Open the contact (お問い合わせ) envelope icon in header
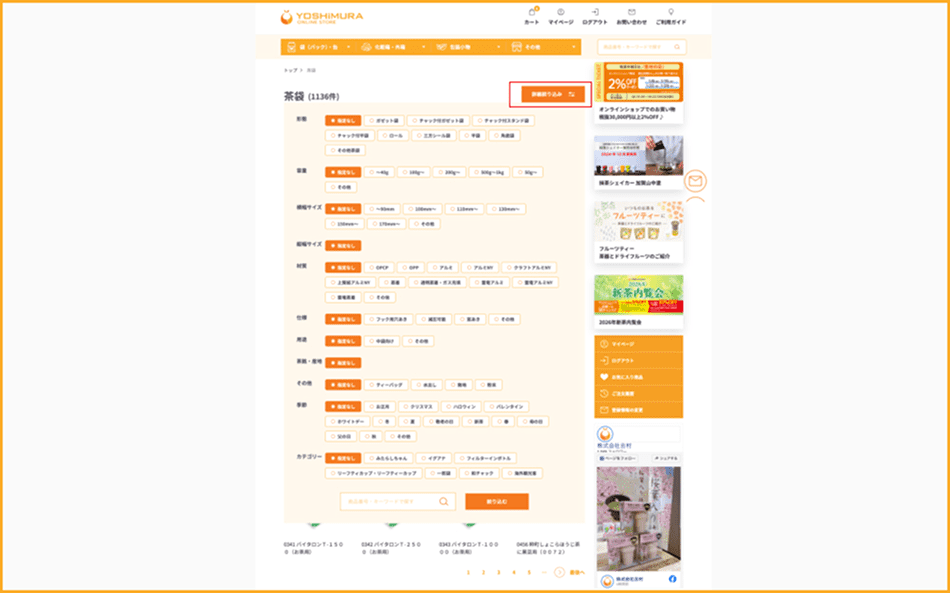Viewport: 950px width, 593px height. [x=632, y=16]
